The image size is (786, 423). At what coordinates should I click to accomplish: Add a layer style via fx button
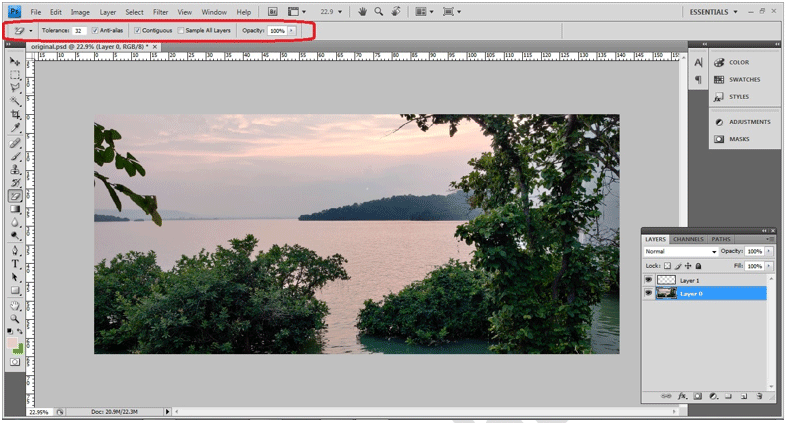682,396
